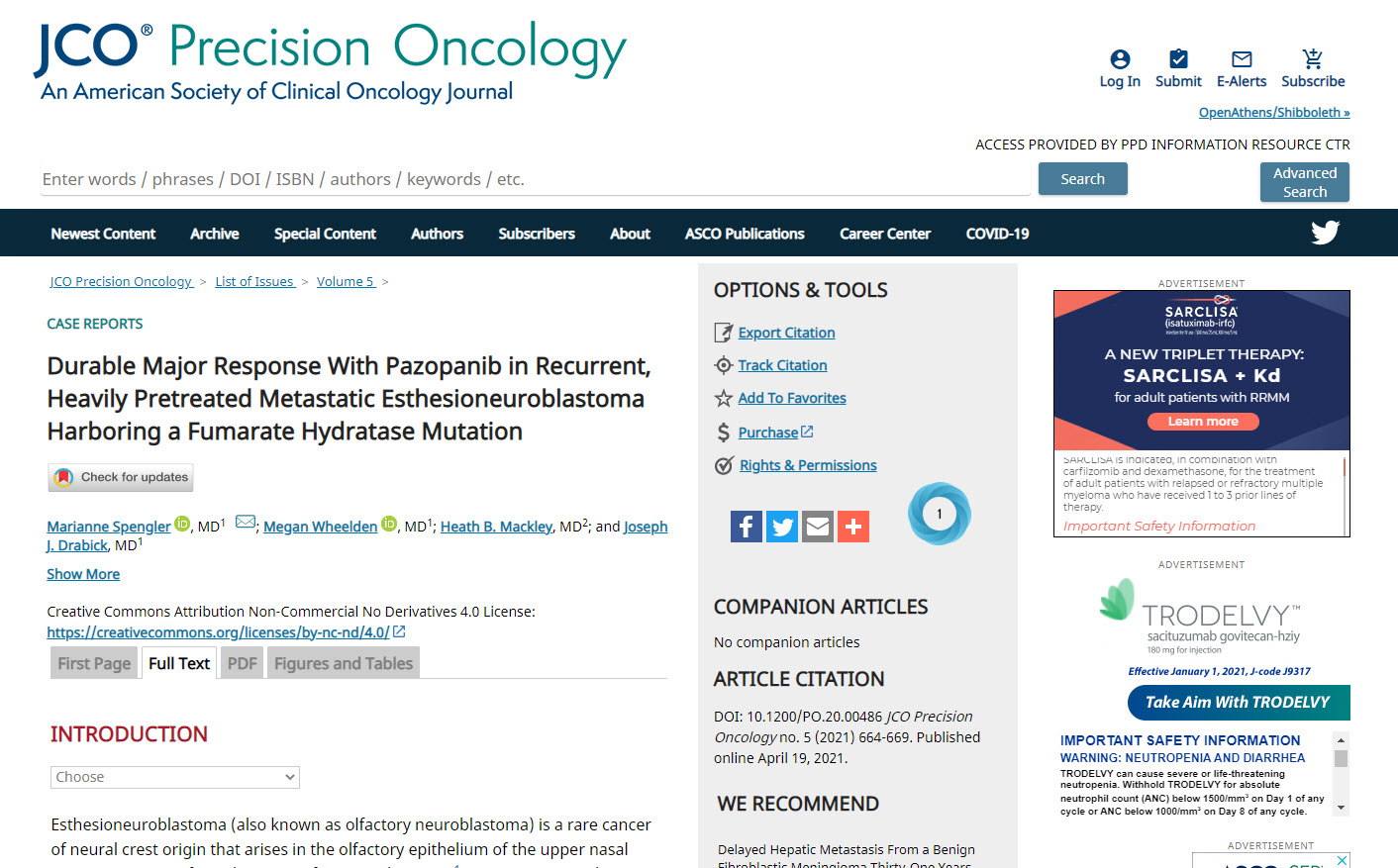
Task: Open the Choose section dropdown
Action: 175,777
